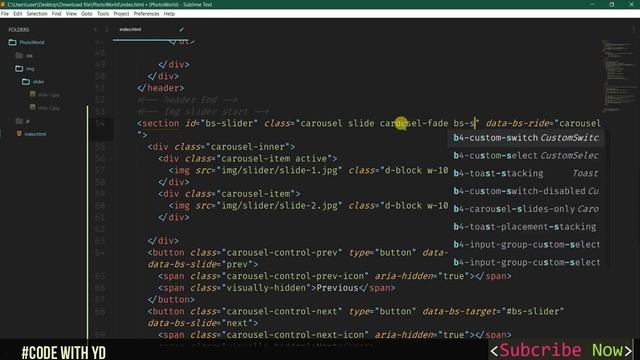
Task: Open the Goto menu
Action: click(87, 13)
